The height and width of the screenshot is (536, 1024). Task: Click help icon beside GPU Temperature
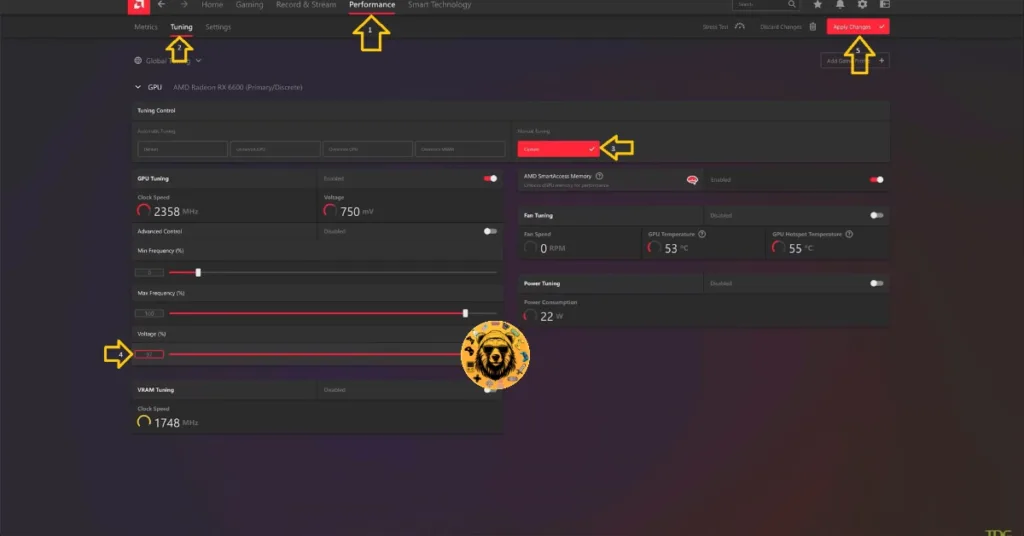click(702, 234)
